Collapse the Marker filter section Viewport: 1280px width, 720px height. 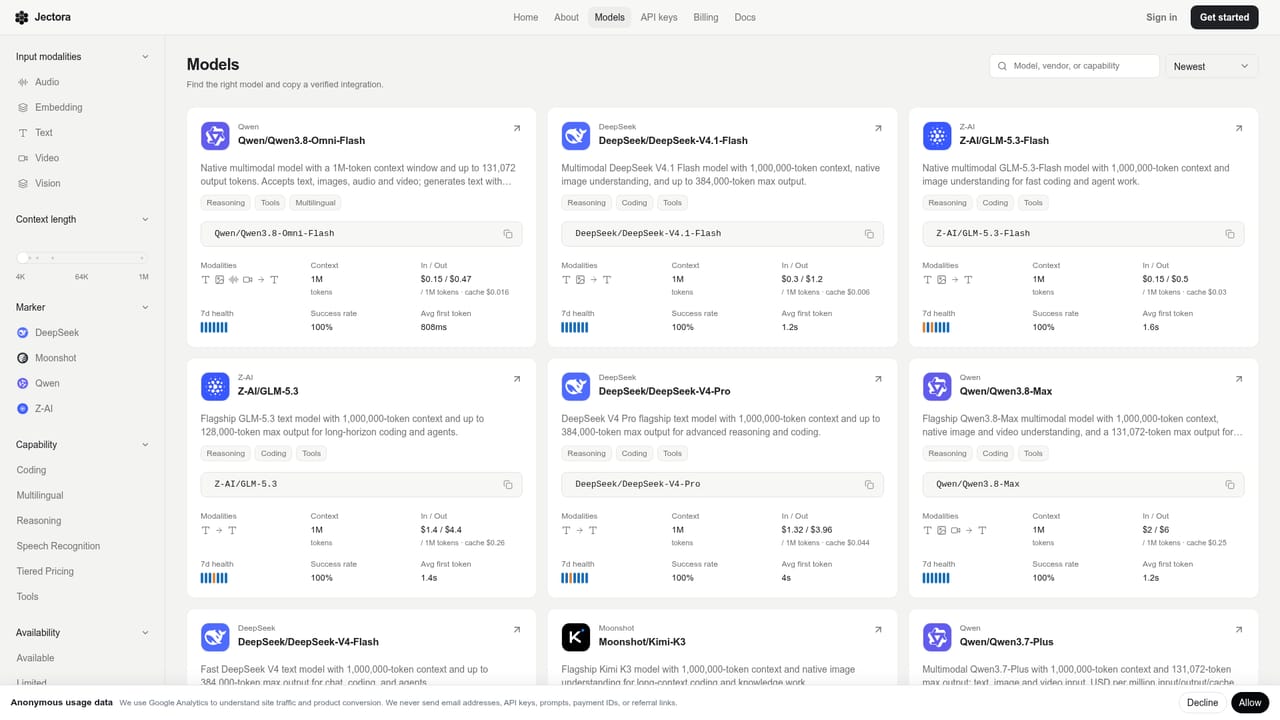click(82, 307)
